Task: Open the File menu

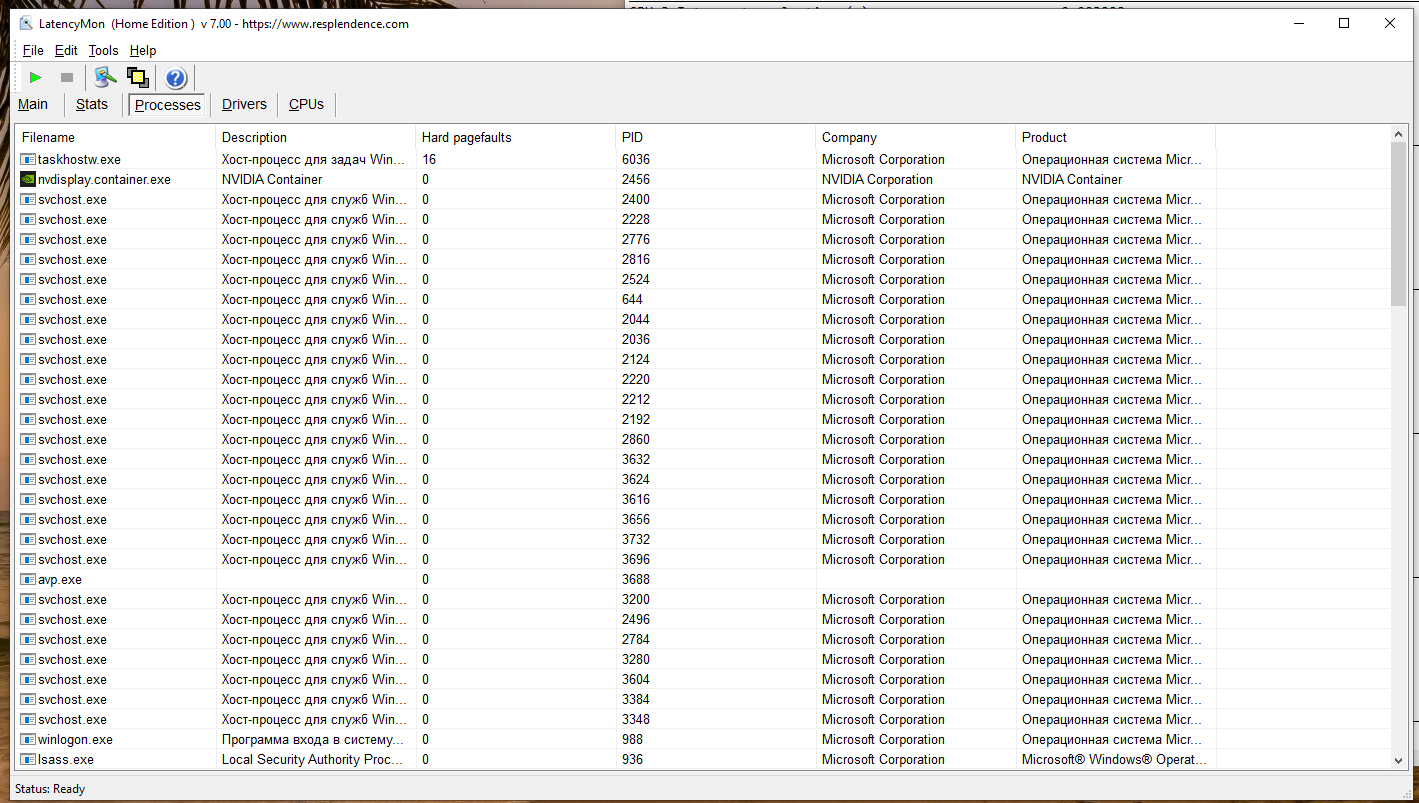Action: pos(33,50)
